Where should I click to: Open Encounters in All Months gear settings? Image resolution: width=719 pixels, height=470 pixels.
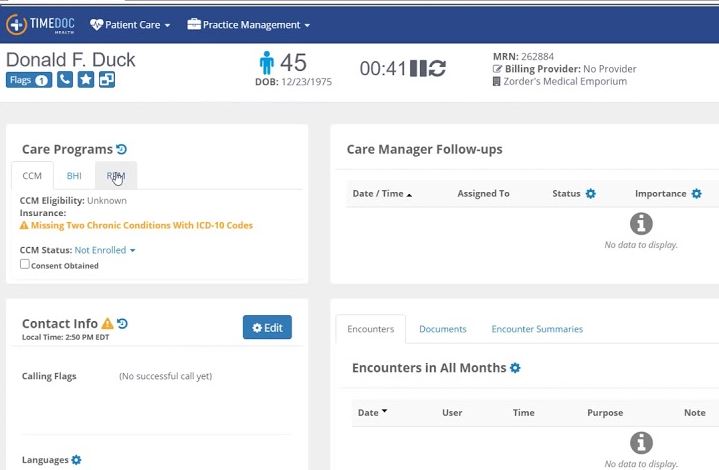click(515, 368)
